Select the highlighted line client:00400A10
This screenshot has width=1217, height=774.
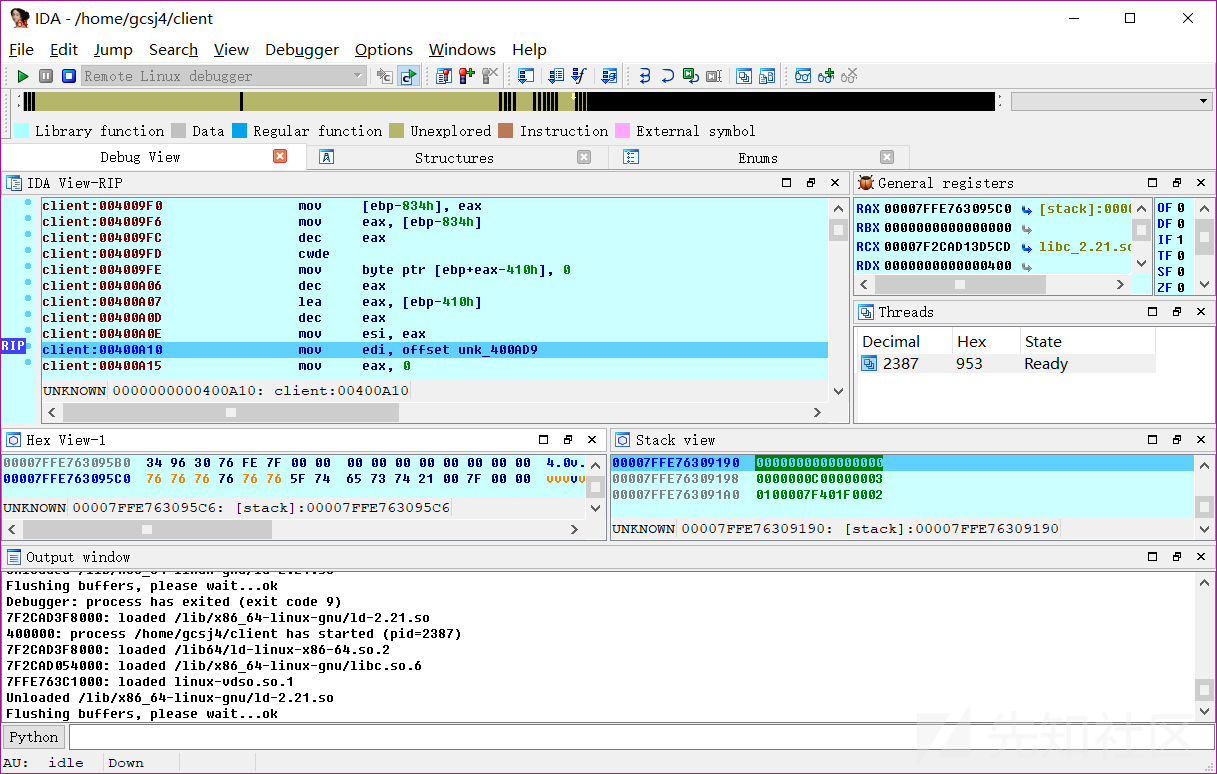pyautogui.click(x=434, y=350)
